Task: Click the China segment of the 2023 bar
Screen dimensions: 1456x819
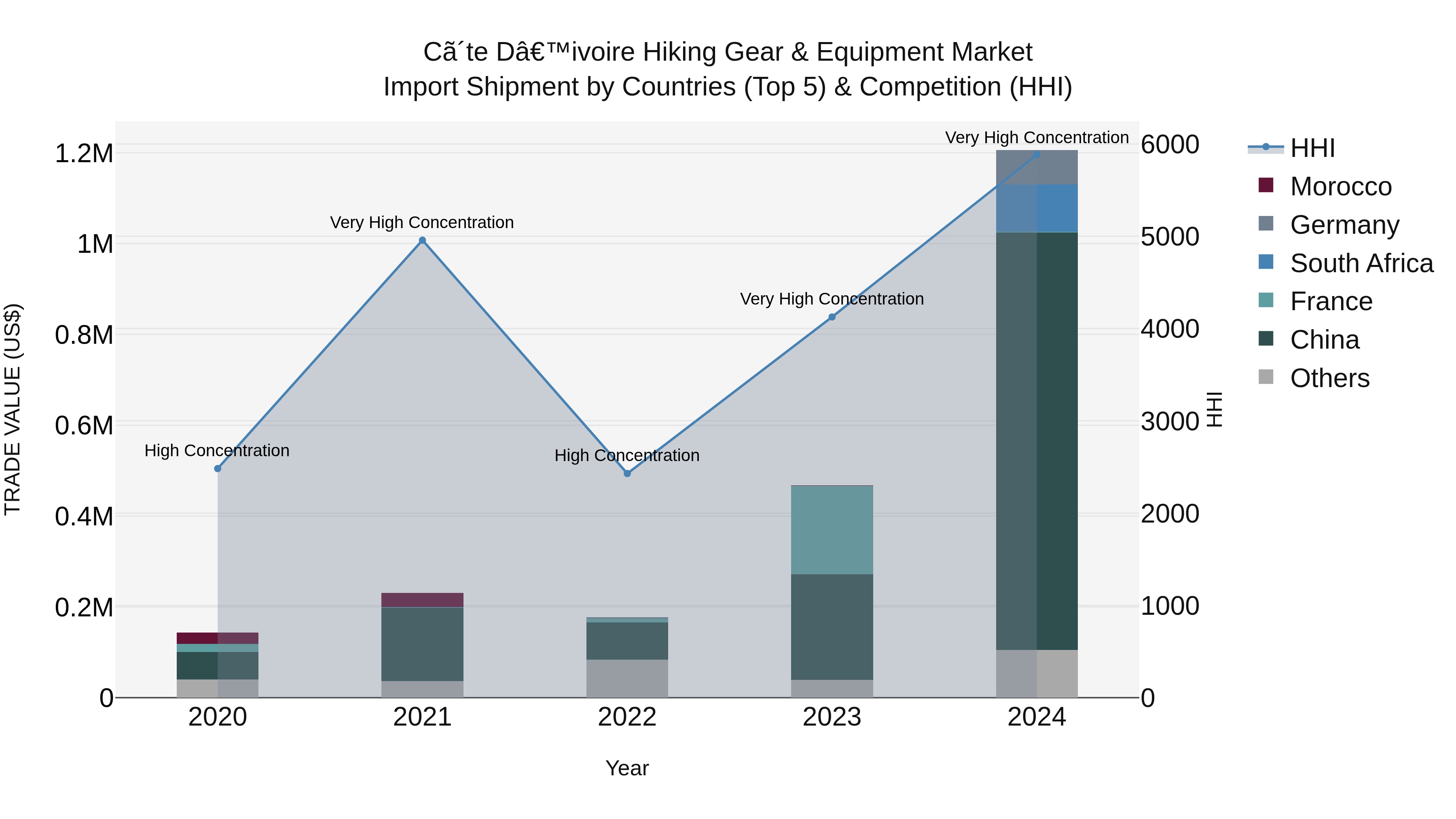Action: (x=832, y=627)
